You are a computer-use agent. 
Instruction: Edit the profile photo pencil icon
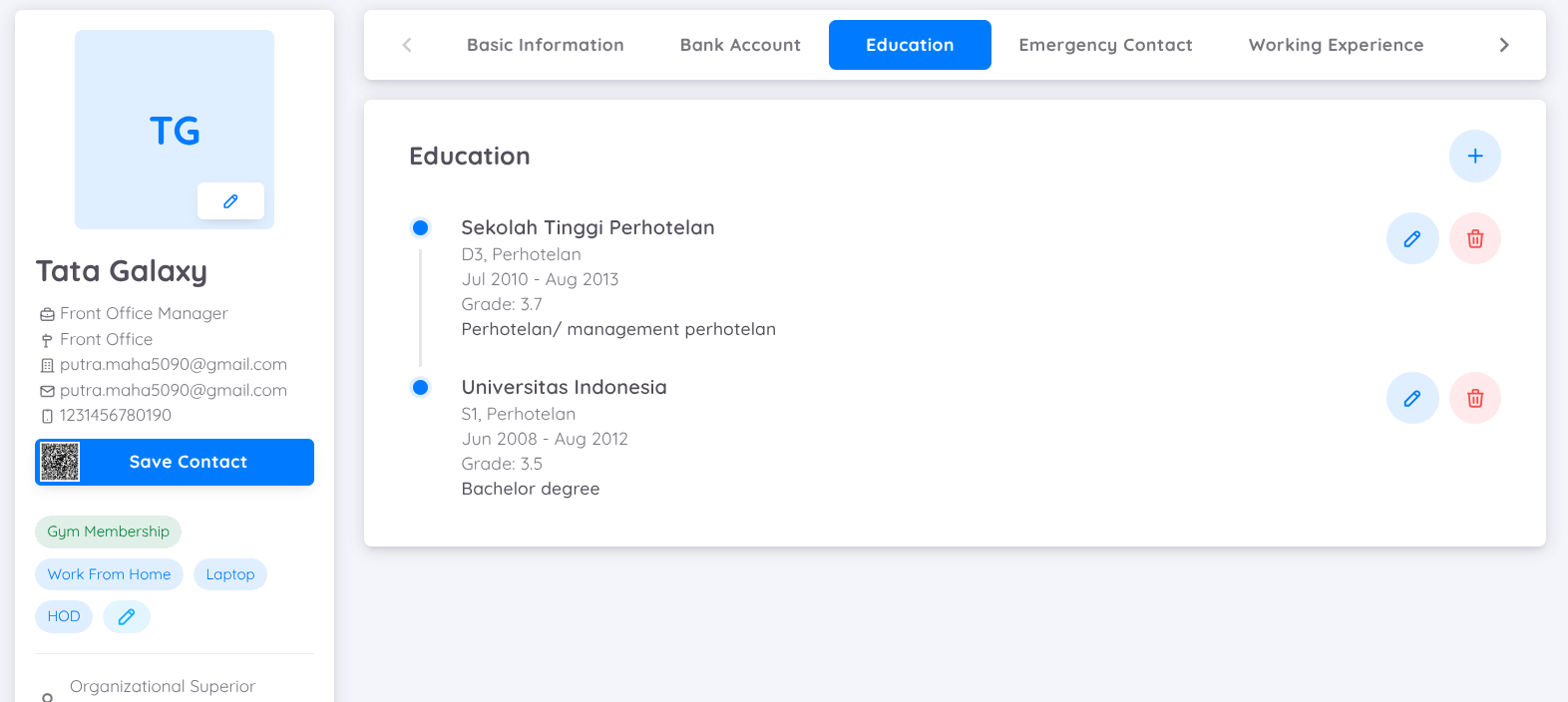tap(230, 200)
